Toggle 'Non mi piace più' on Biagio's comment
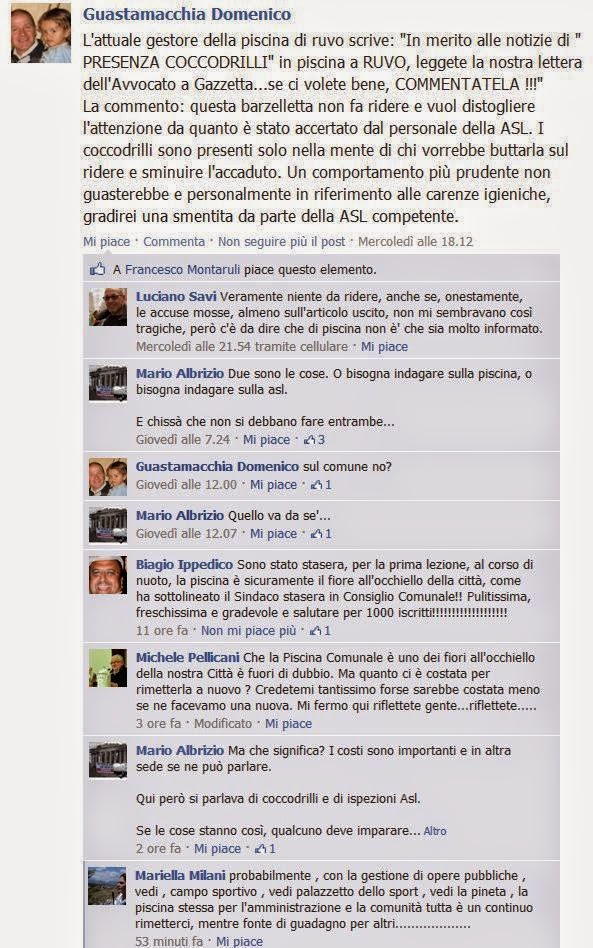Viewport: 593px width, 948px height. click(248, 631)
